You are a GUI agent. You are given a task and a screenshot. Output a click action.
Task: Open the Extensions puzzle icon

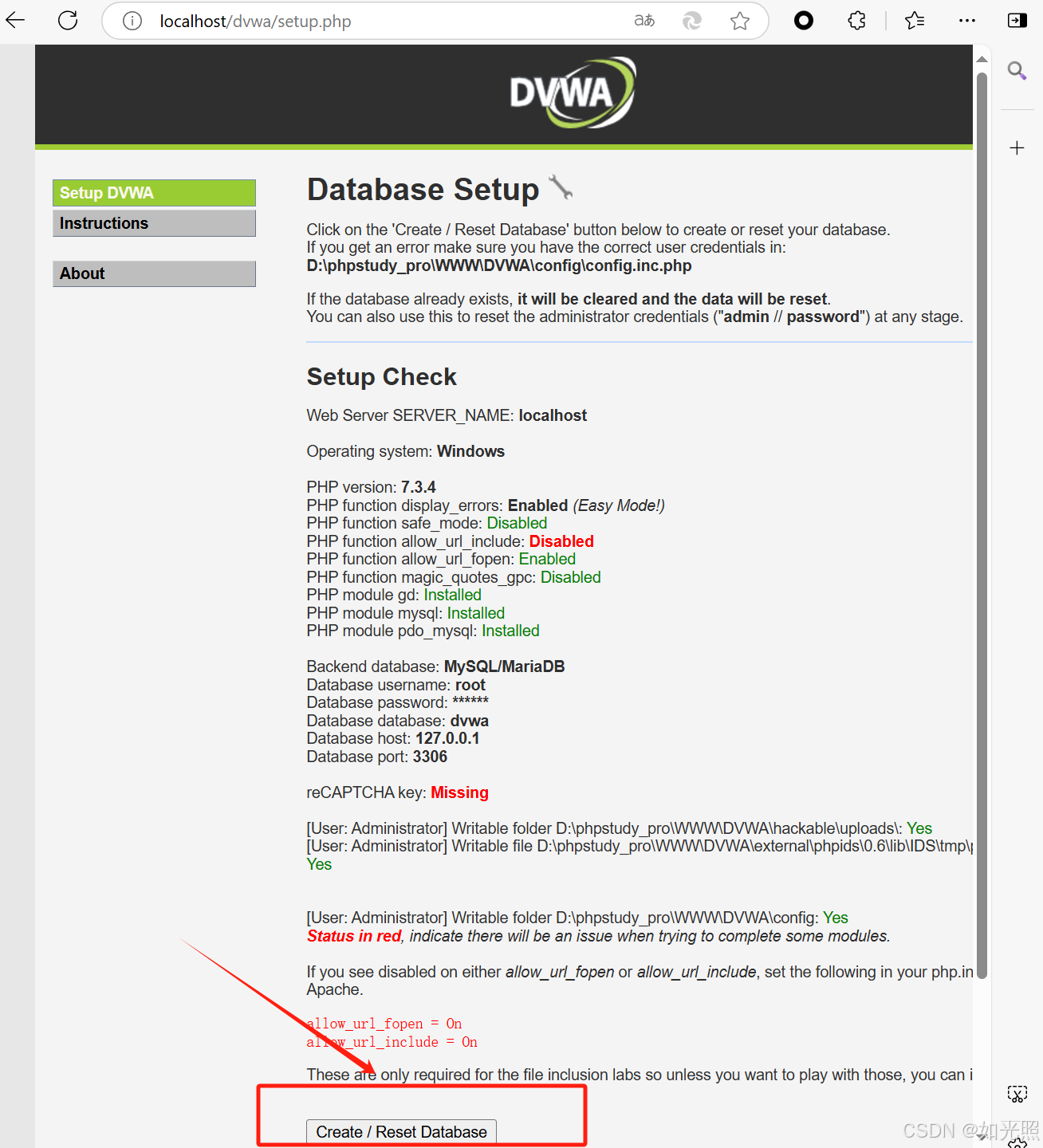[x=857, y=21]
